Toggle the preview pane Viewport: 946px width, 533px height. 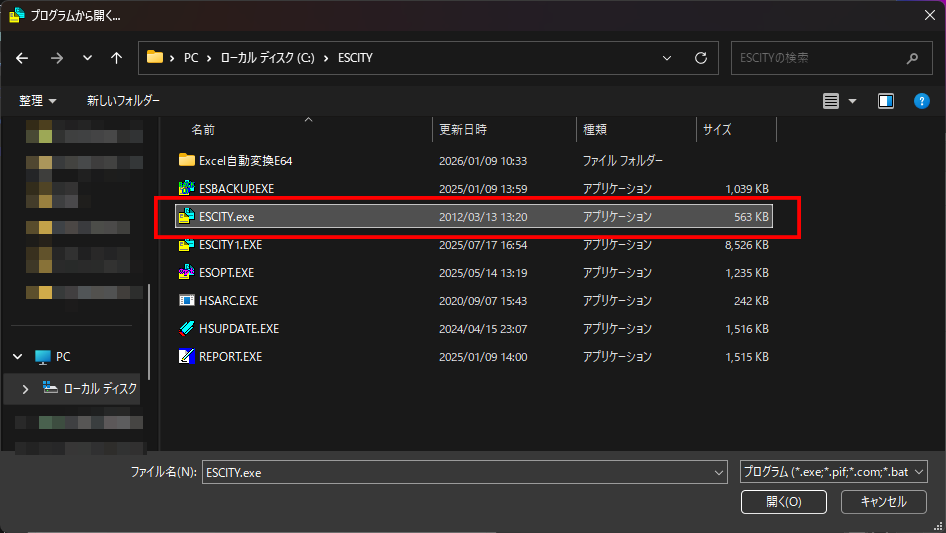point(886,101)
